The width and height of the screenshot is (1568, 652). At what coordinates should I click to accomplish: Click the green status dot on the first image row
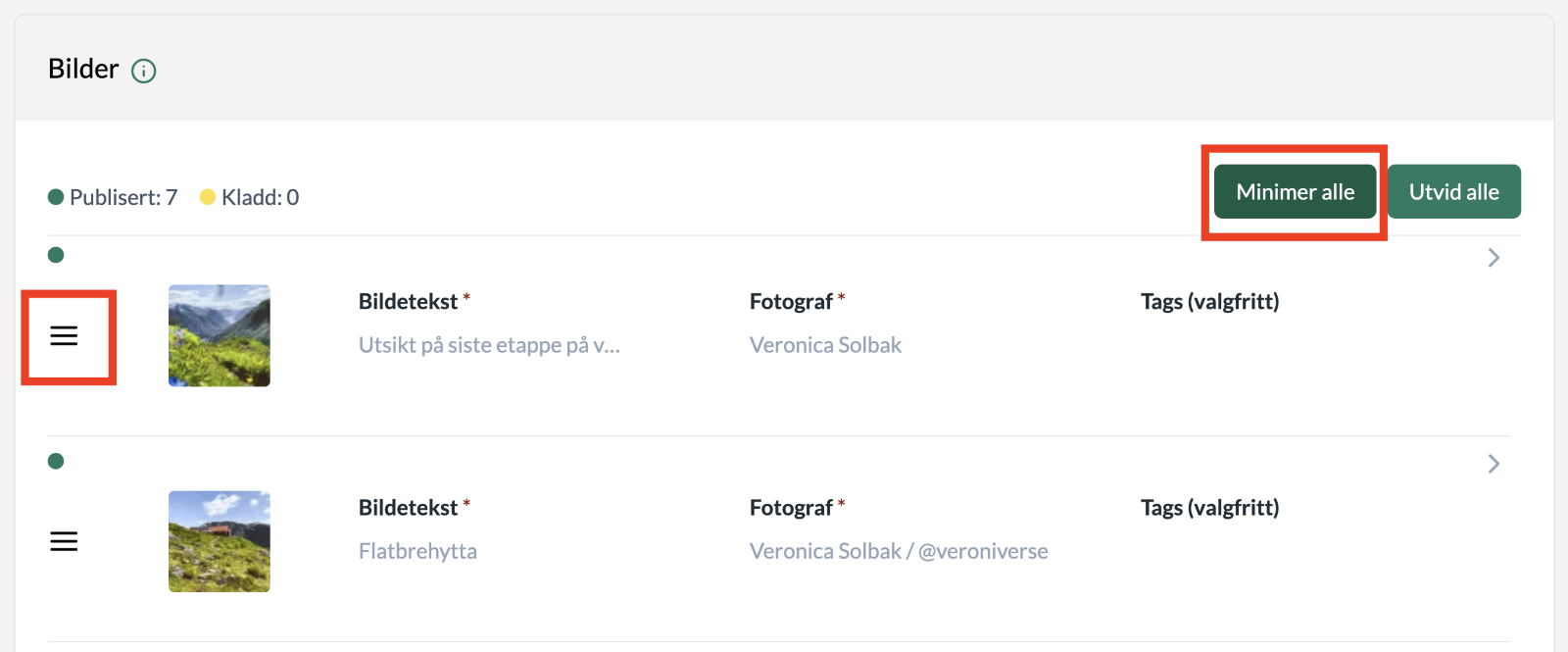point(56,255)
